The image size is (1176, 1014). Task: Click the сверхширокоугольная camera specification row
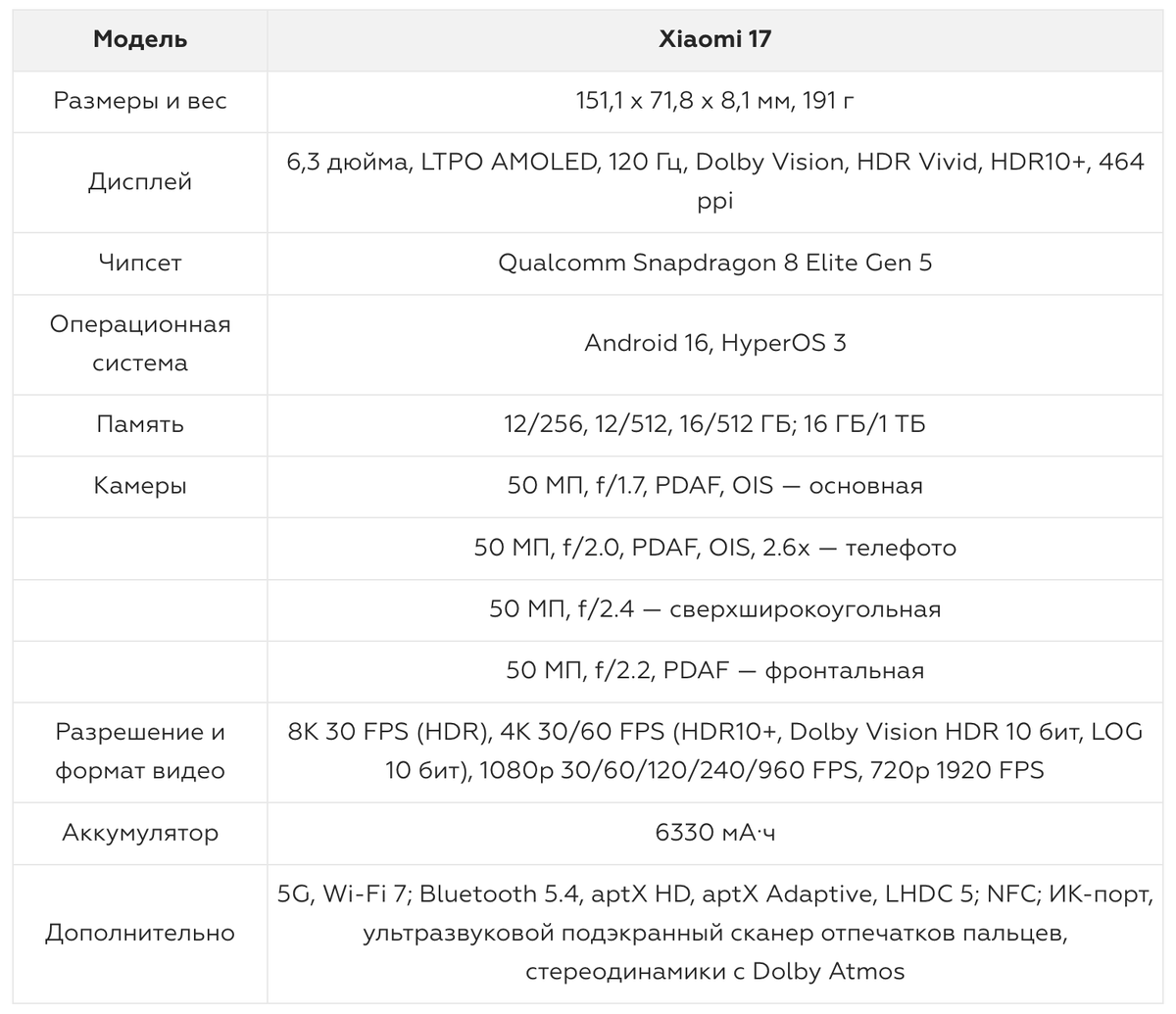pyautogui.click(x=714, y=609)
